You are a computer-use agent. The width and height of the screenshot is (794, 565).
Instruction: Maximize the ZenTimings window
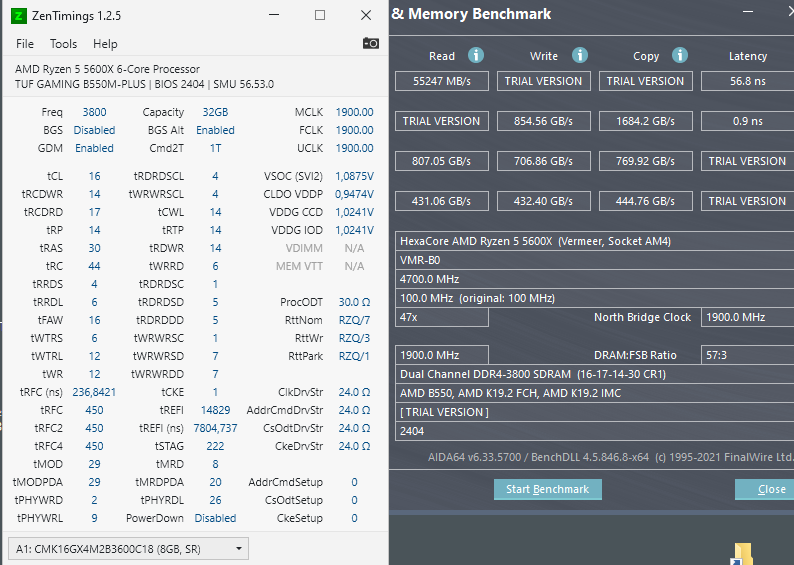[x=320, y=15]
